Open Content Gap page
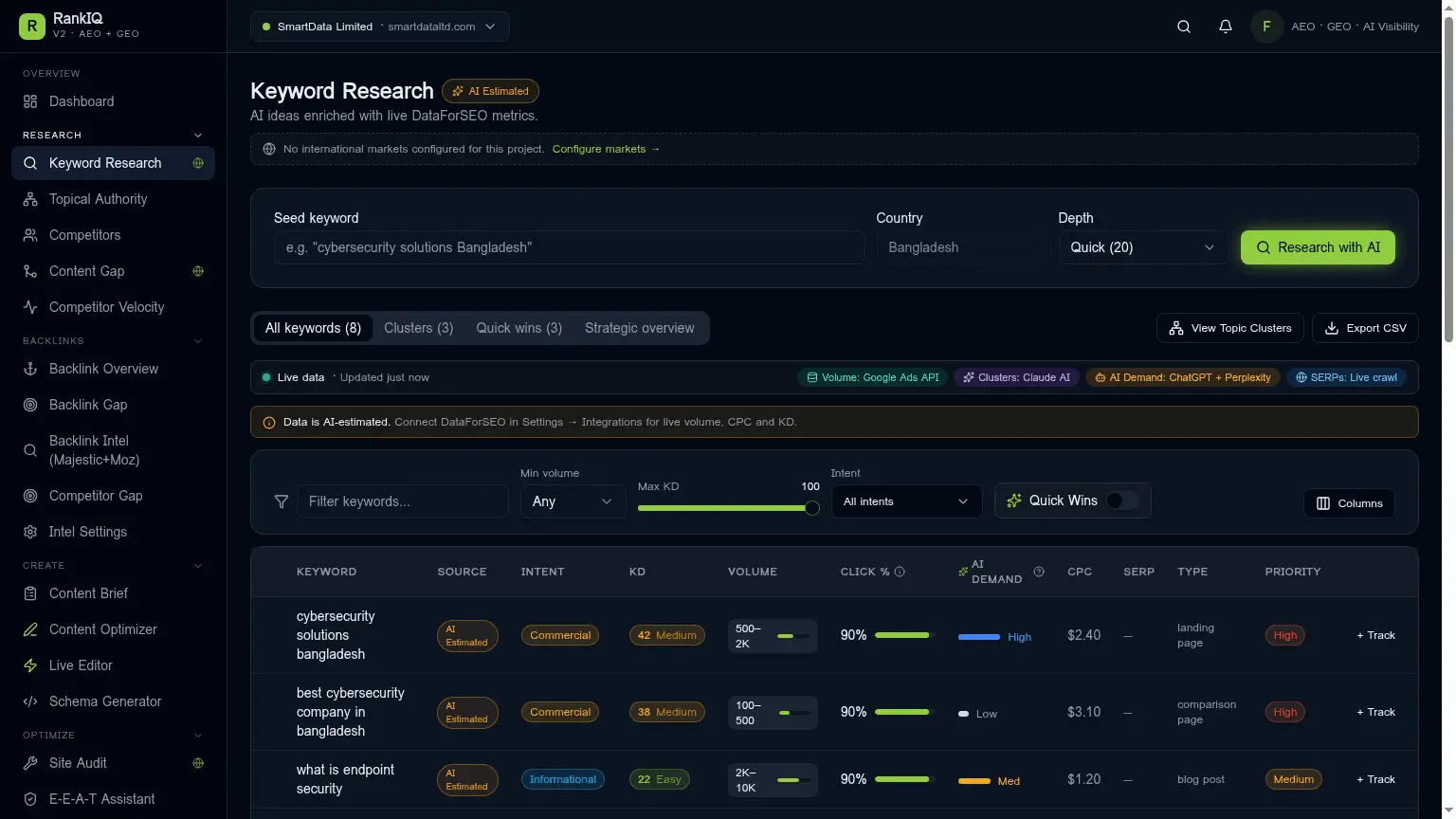This screenshot has width=1456, height=819. pyautogui.click(x=113, y=271)
